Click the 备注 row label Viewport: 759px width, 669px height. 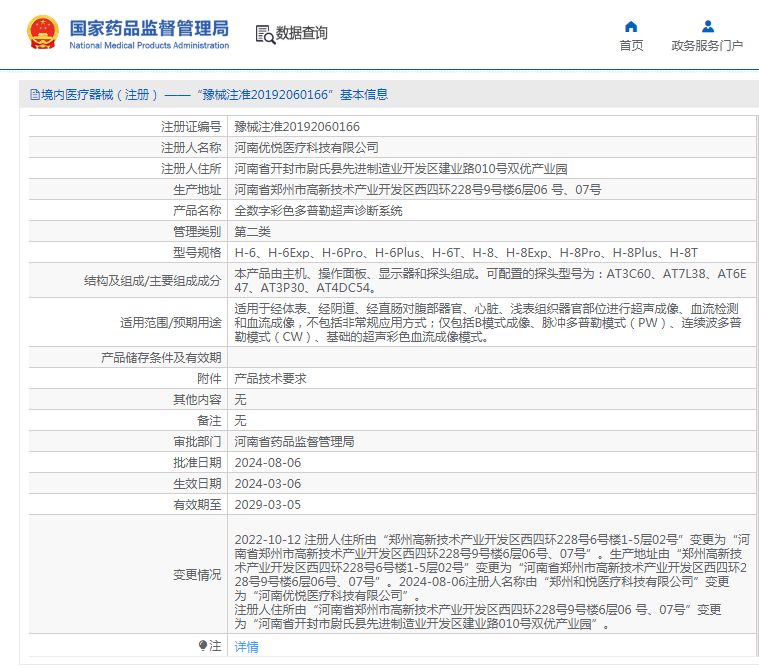[x=209, y=421]
